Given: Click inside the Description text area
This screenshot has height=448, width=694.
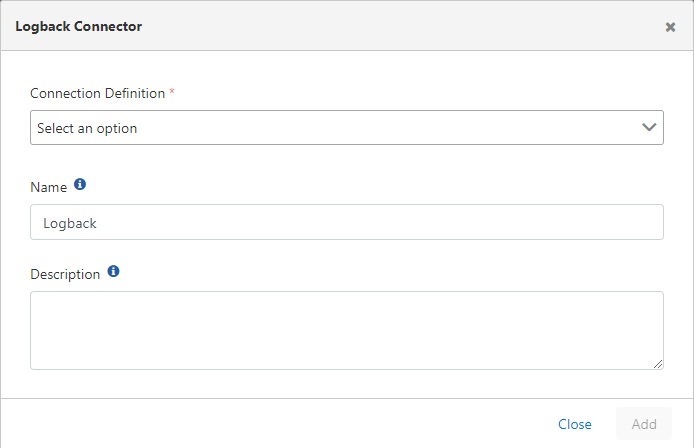Looking at the screenshot, I should coord(346,330).
